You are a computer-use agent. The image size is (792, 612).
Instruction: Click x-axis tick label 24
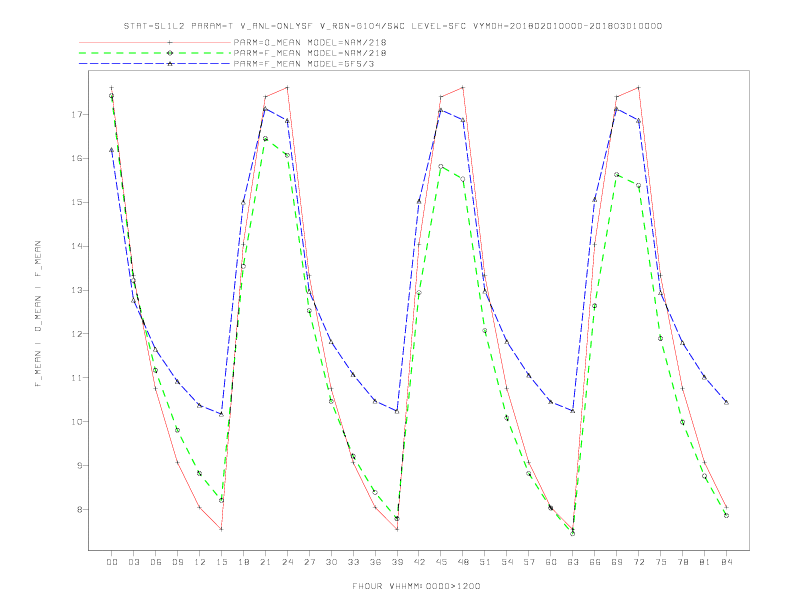click(287, 562)
